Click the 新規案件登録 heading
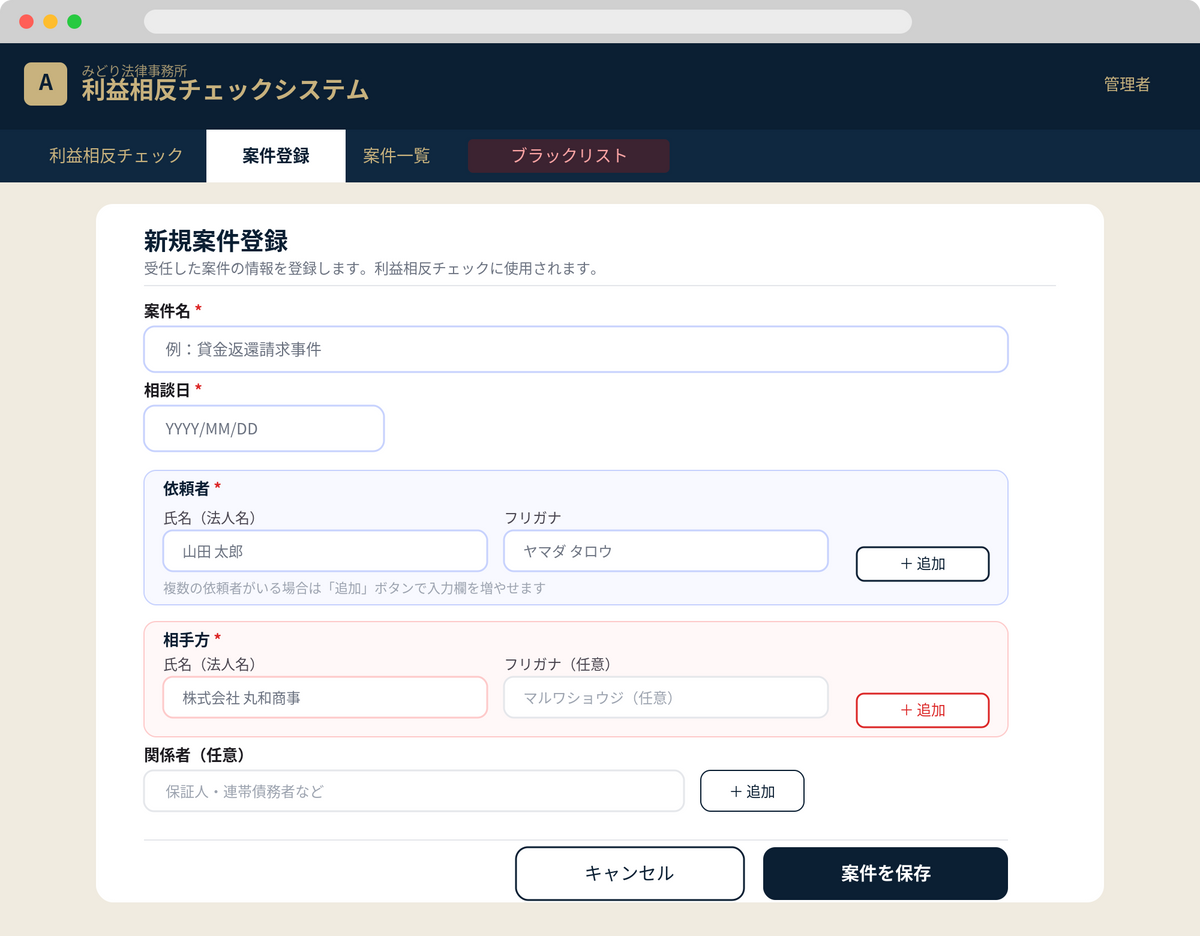 point(216,241)
